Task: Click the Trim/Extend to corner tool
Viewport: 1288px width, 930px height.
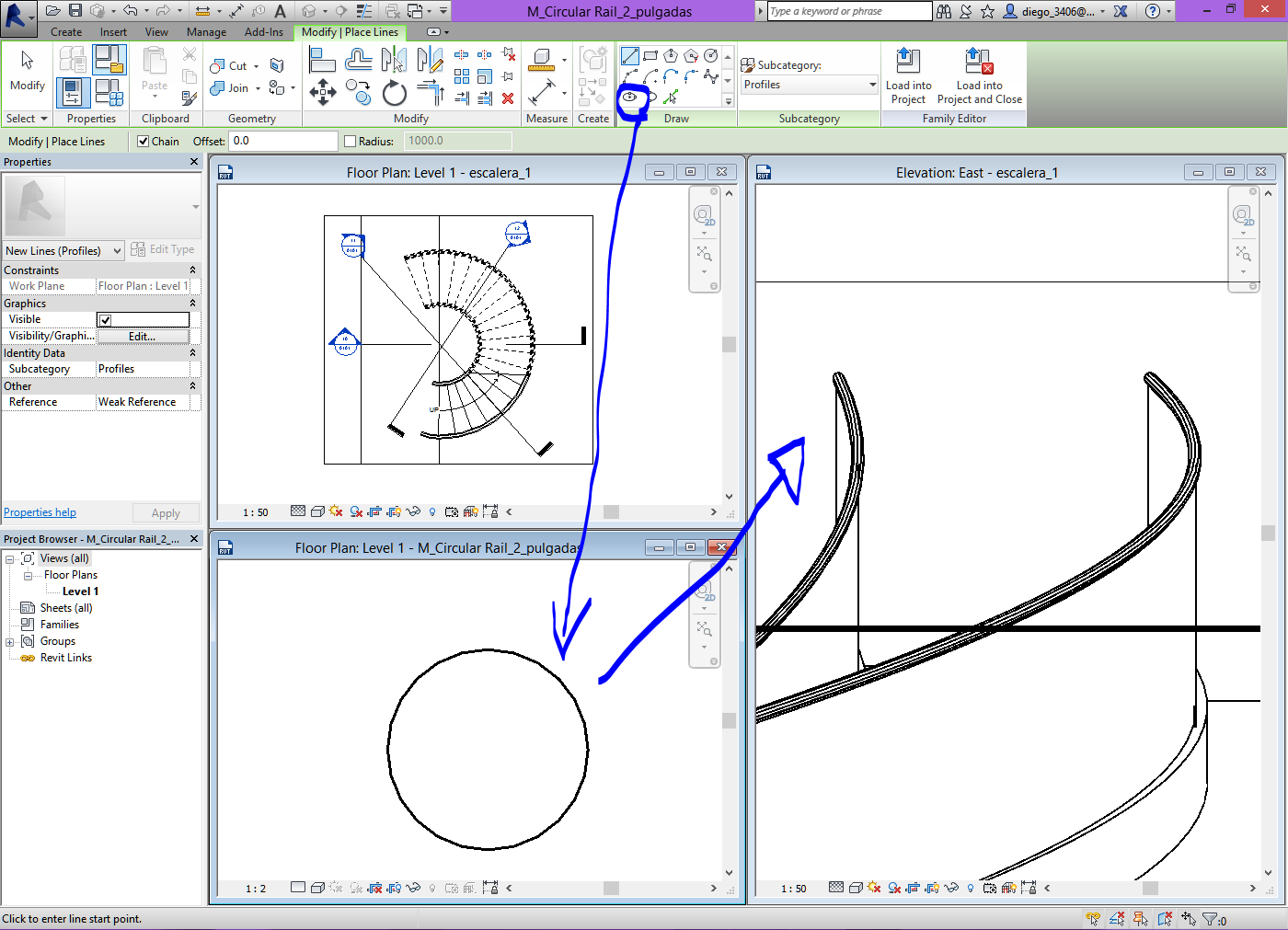Action: tap(431, 92)
